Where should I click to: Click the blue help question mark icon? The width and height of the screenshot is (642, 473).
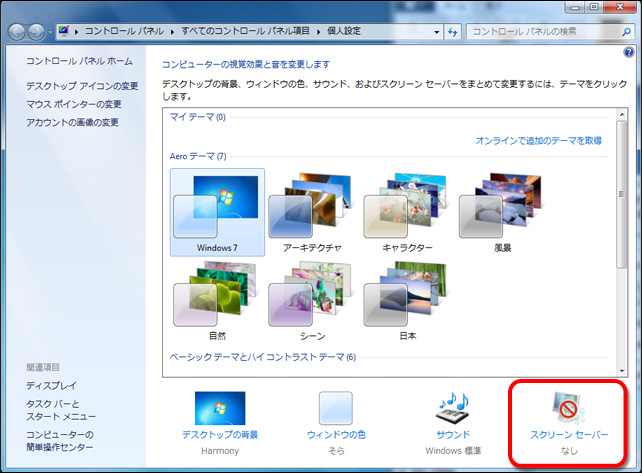click(627, 52)
